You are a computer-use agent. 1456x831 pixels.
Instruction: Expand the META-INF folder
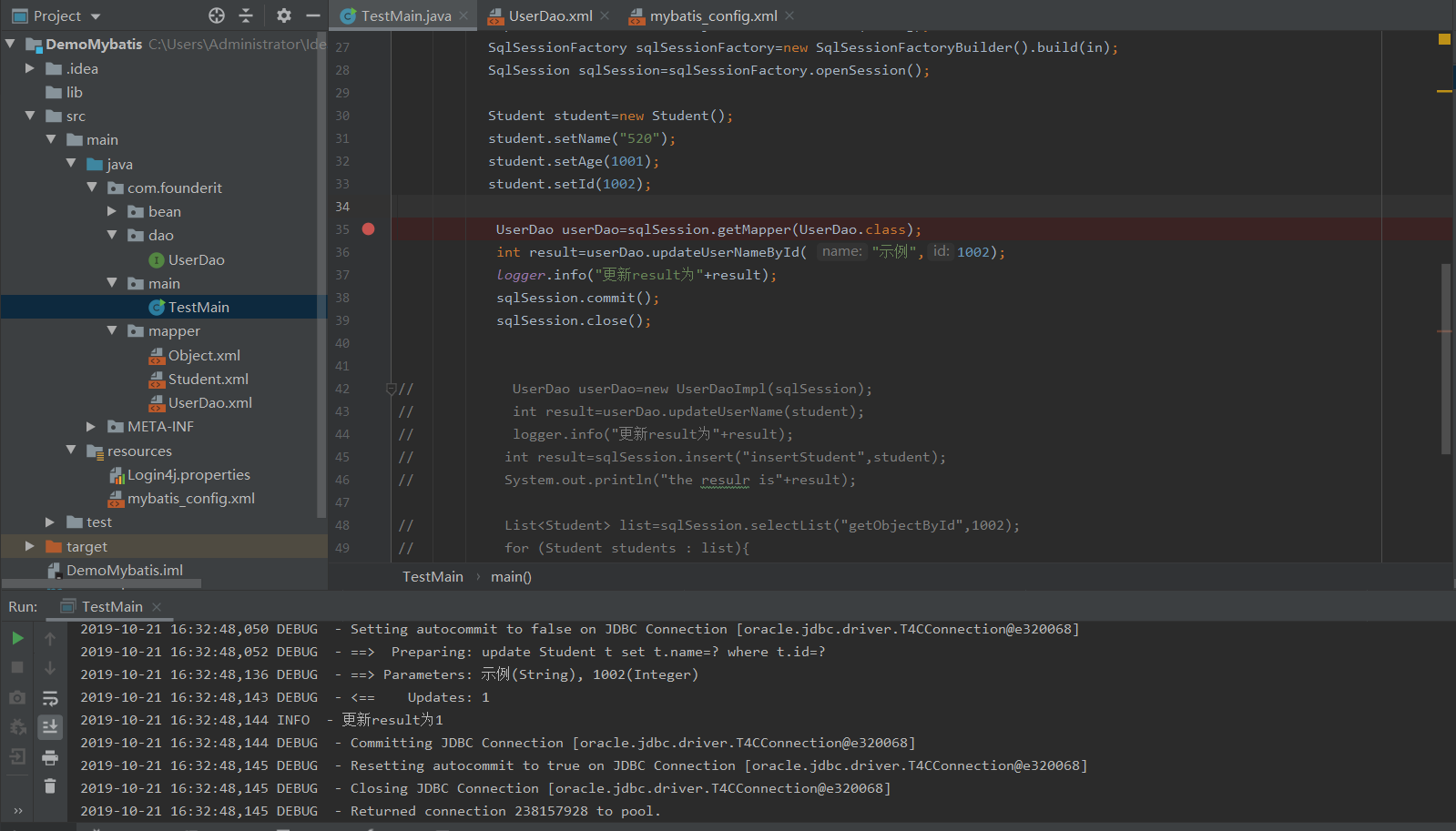pos(91,426)
